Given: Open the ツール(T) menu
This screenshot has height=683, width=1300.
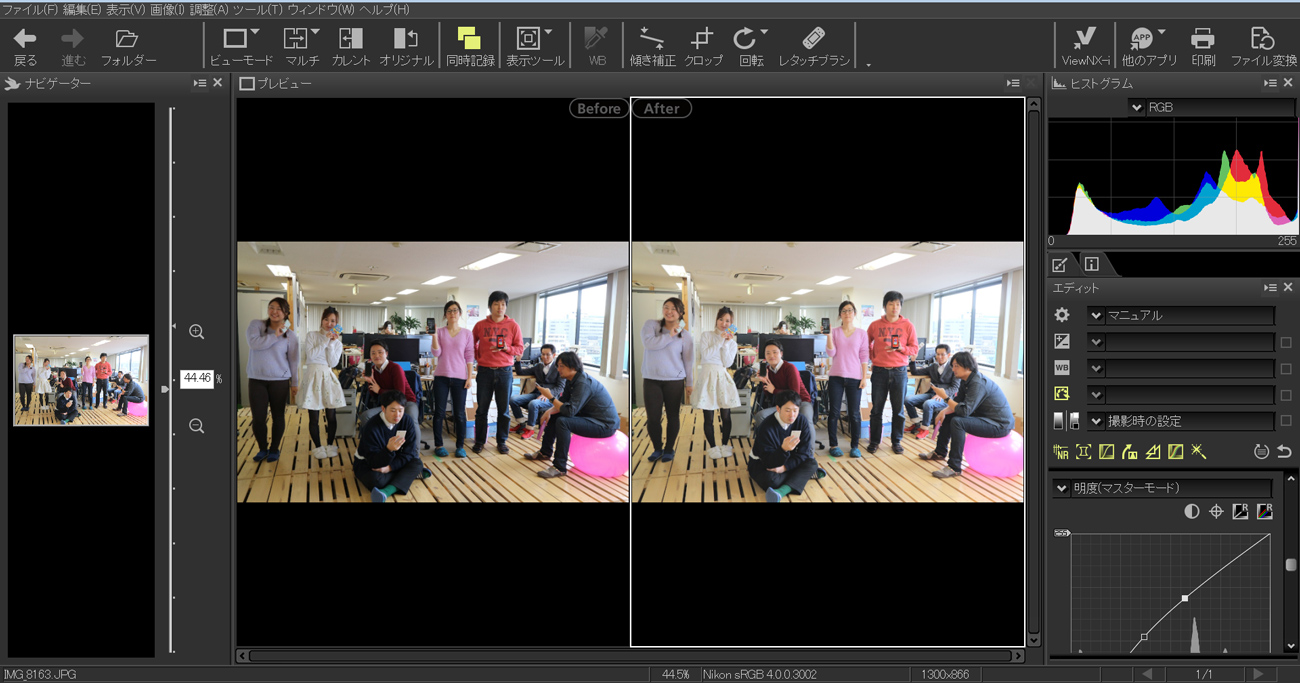Looking at the screenshot, I should tap(258, 9).
